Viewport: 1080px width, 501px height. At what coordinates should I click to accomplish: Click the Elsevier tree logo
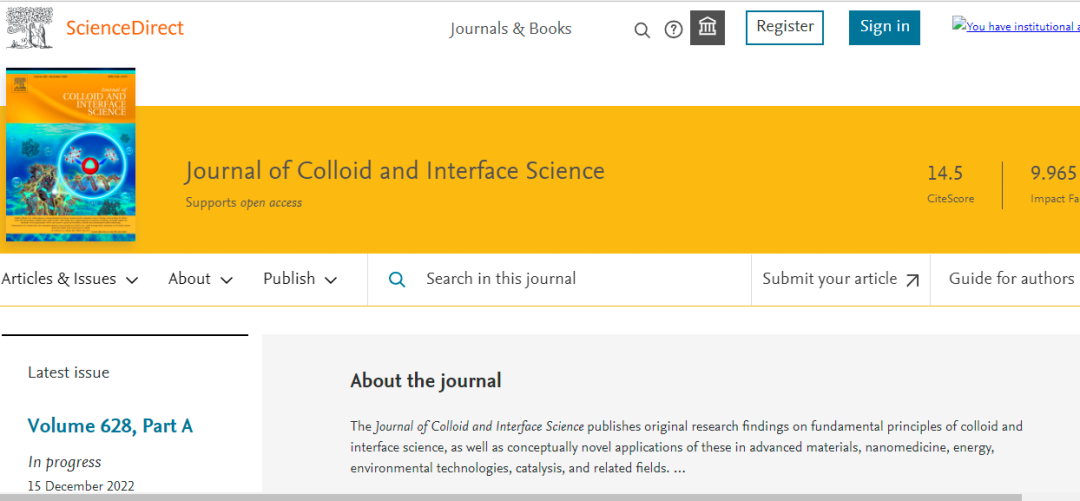(x=29, y=28)
